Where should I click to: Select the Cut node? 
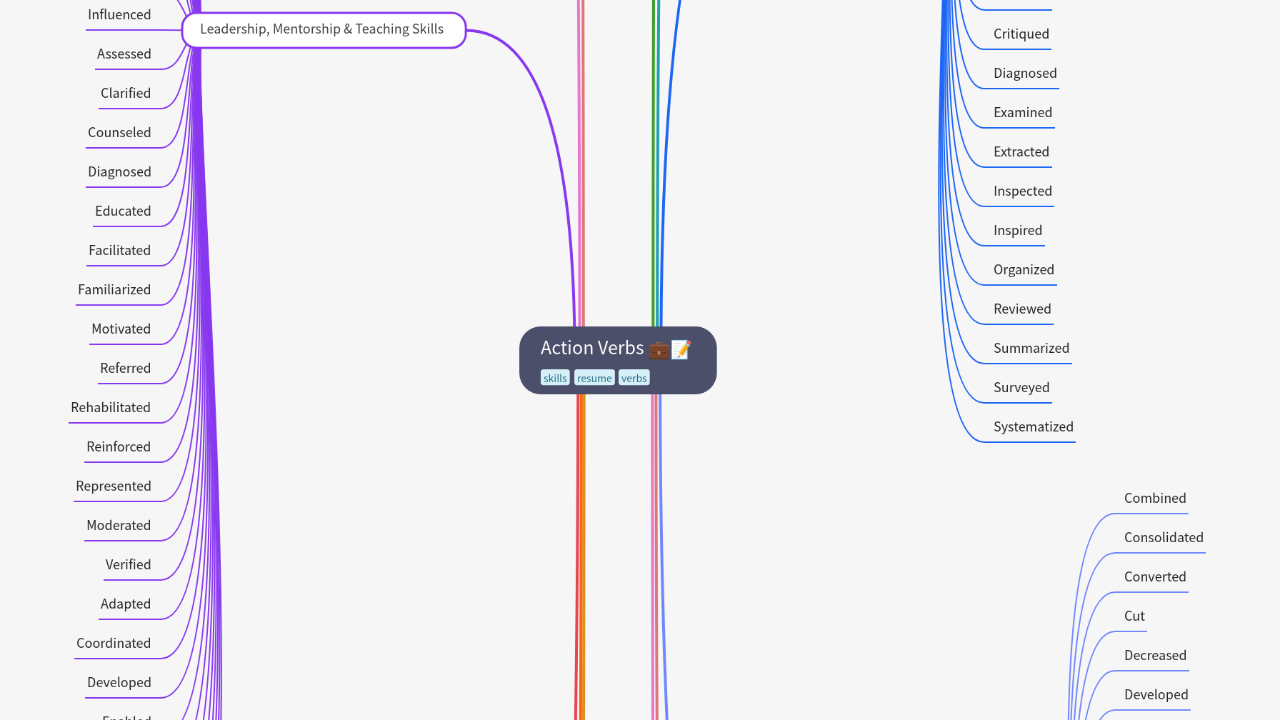(1135, 616)
